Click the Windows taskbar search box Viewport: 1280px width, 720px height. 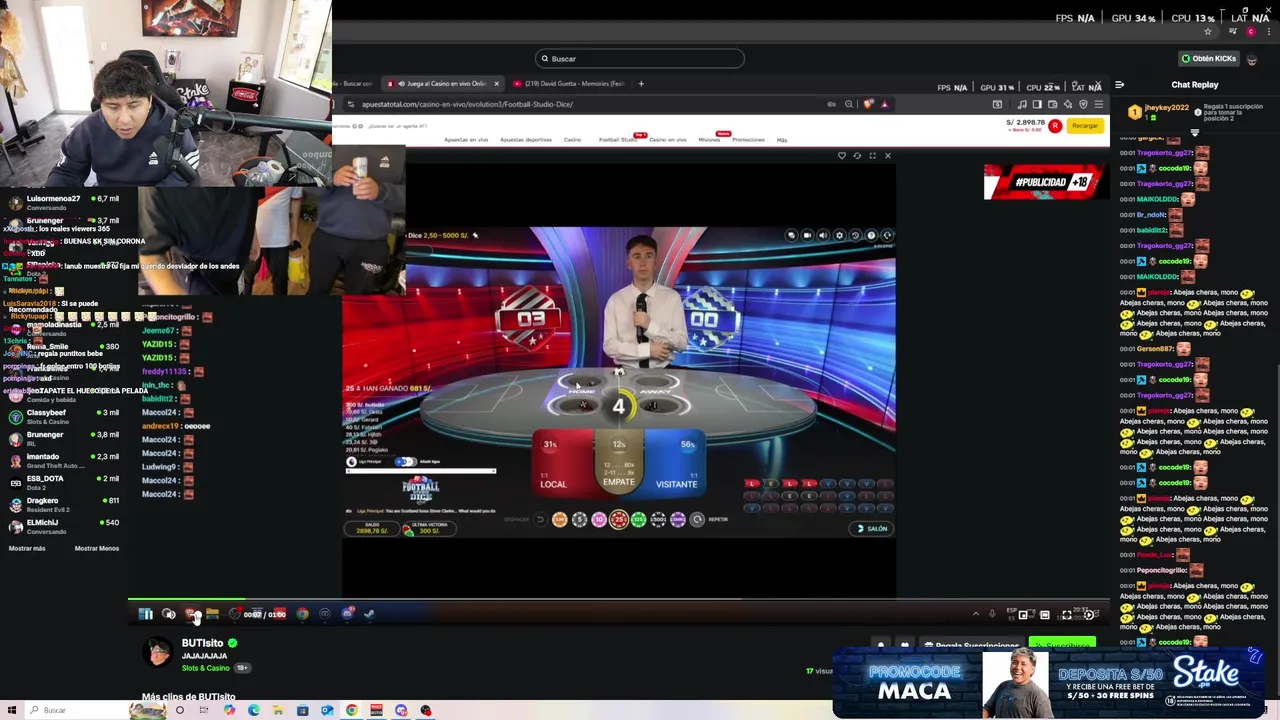75,710
